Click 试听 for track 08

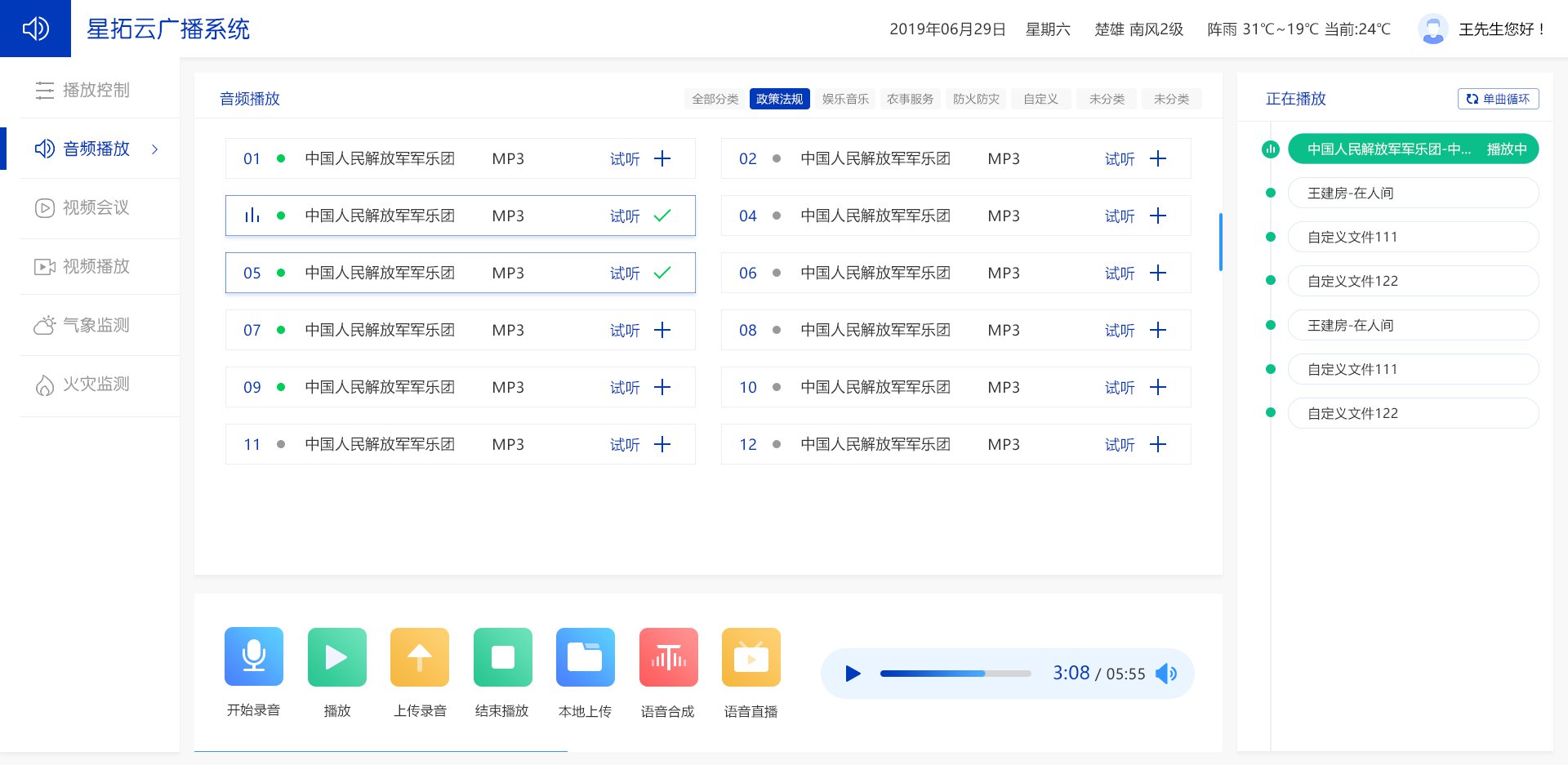(1120, 331)
